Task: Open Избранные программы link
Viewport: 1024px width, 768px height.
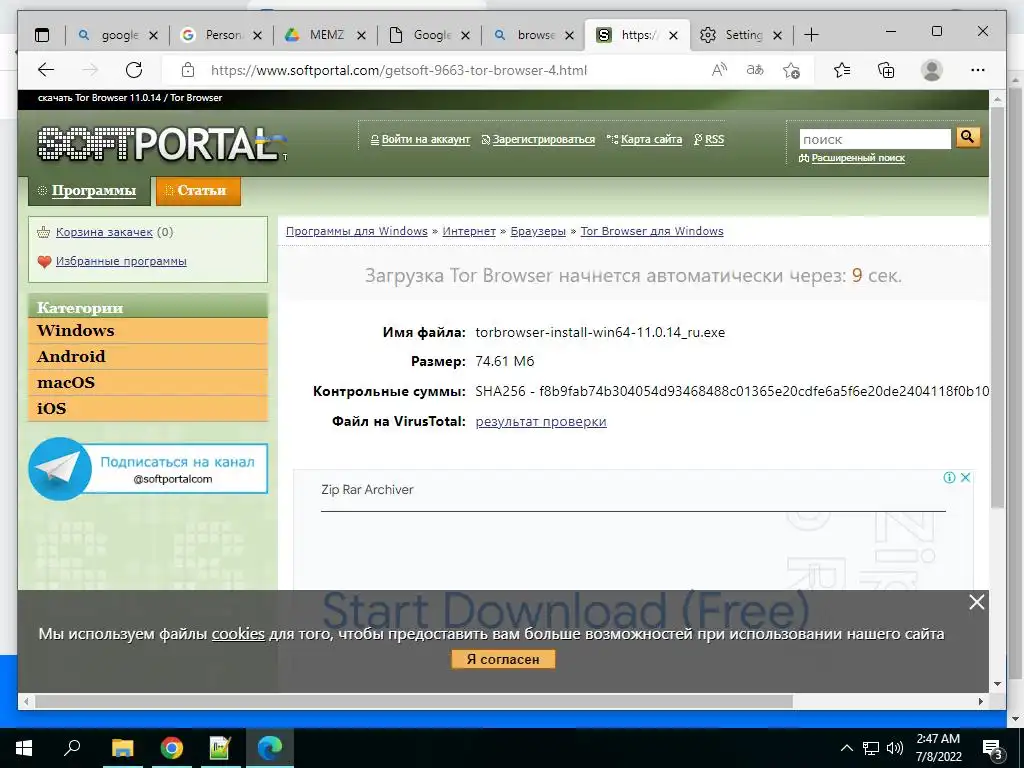Action: click(x=121, y=261)
